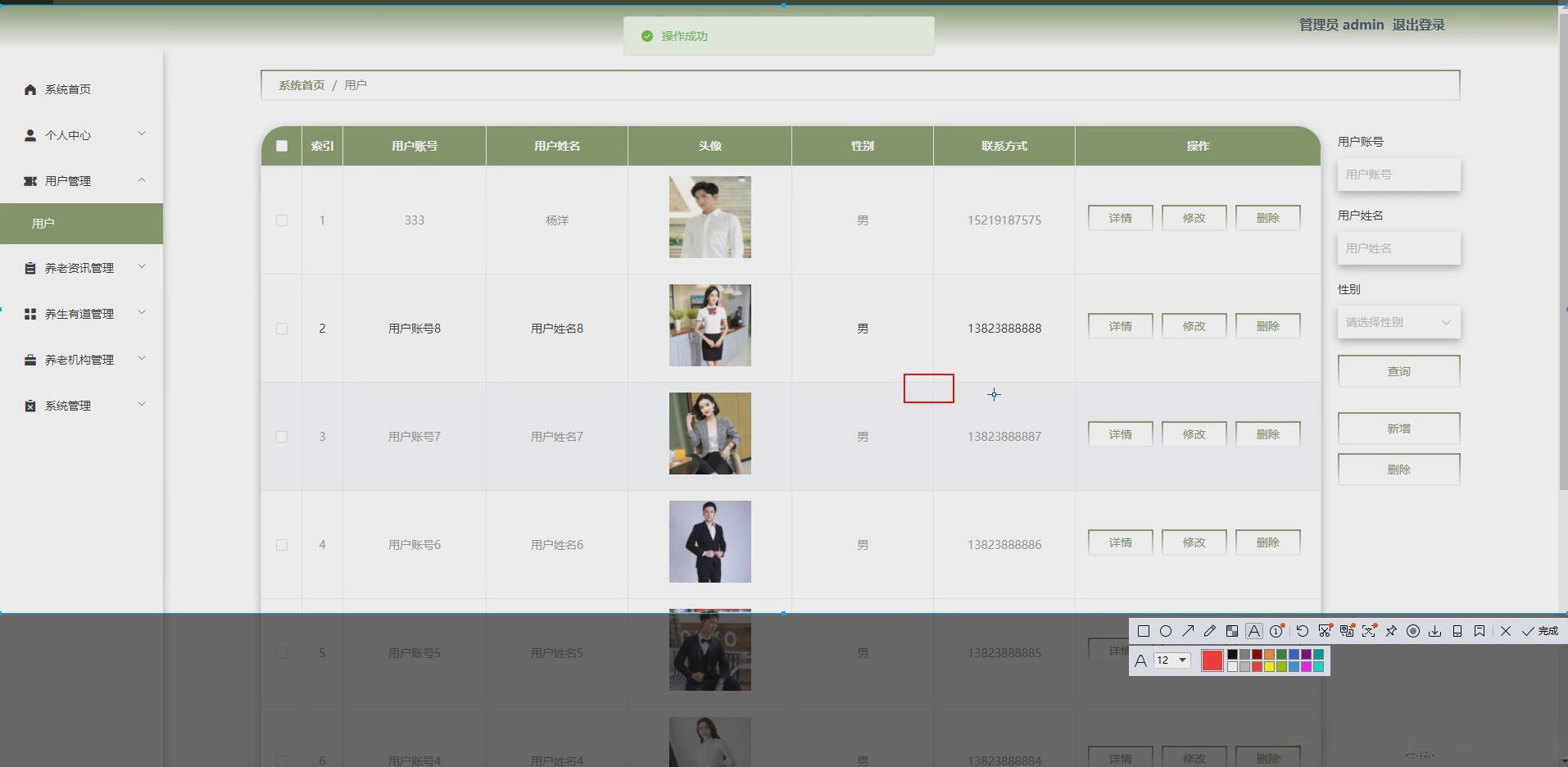Click 修改 for 用户姓名8 row

[1194, 326]
